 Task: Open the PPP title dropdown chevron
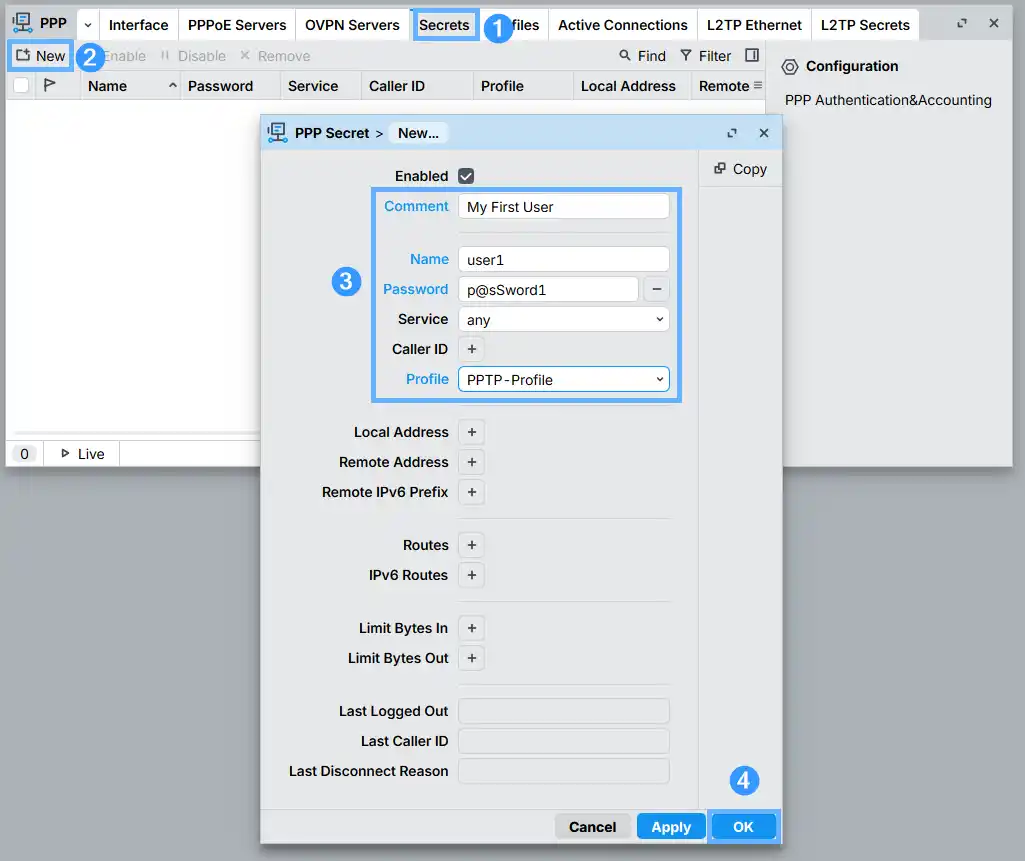(88, 25)
